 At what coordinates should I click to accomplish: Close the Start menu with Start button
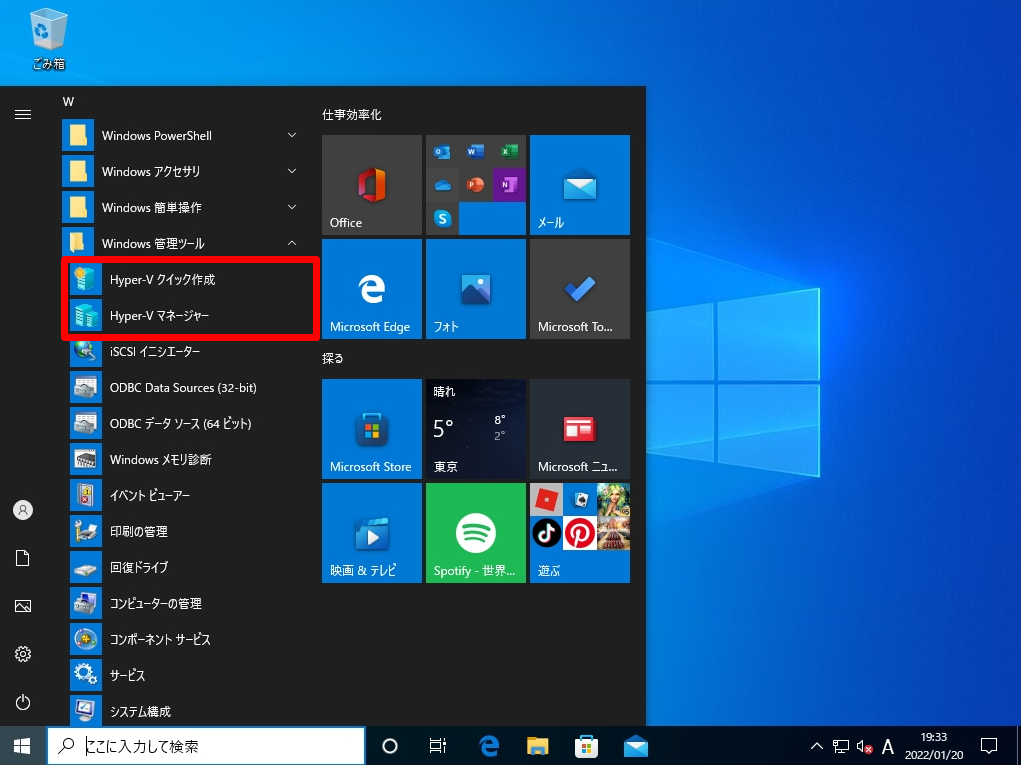[23, 746]
